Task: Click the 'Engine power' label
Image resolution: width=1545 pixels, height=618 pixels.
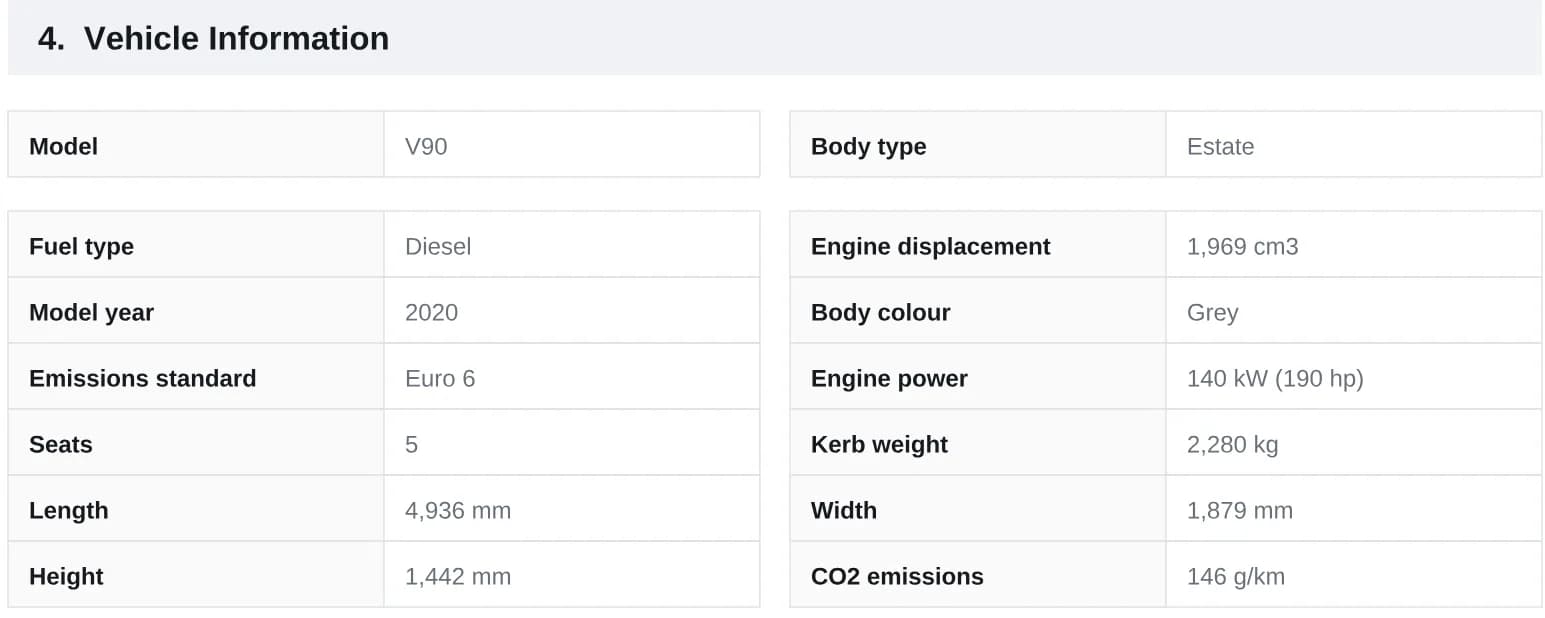Action: [889, 378]
